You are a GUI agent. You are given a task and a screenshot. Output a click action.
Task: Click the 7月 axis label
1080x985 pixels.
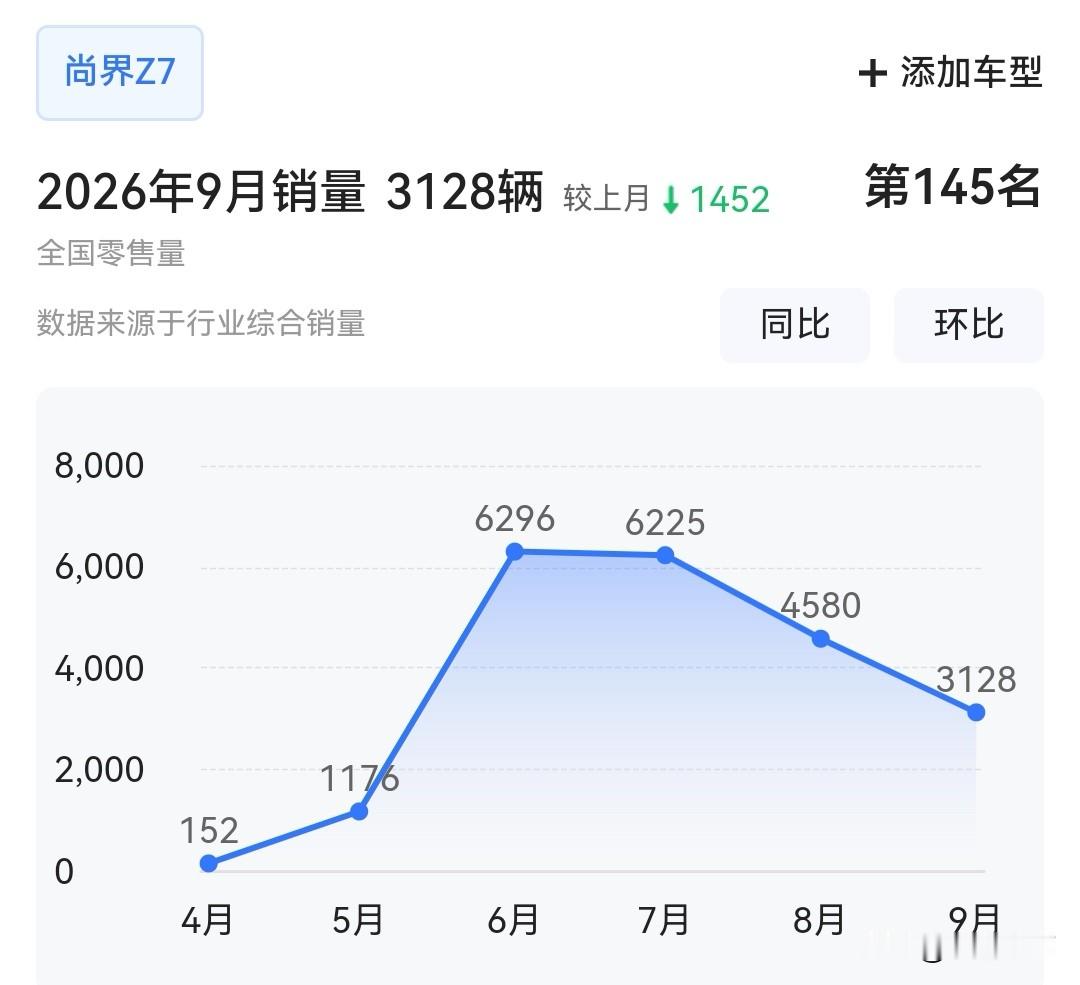664,920
